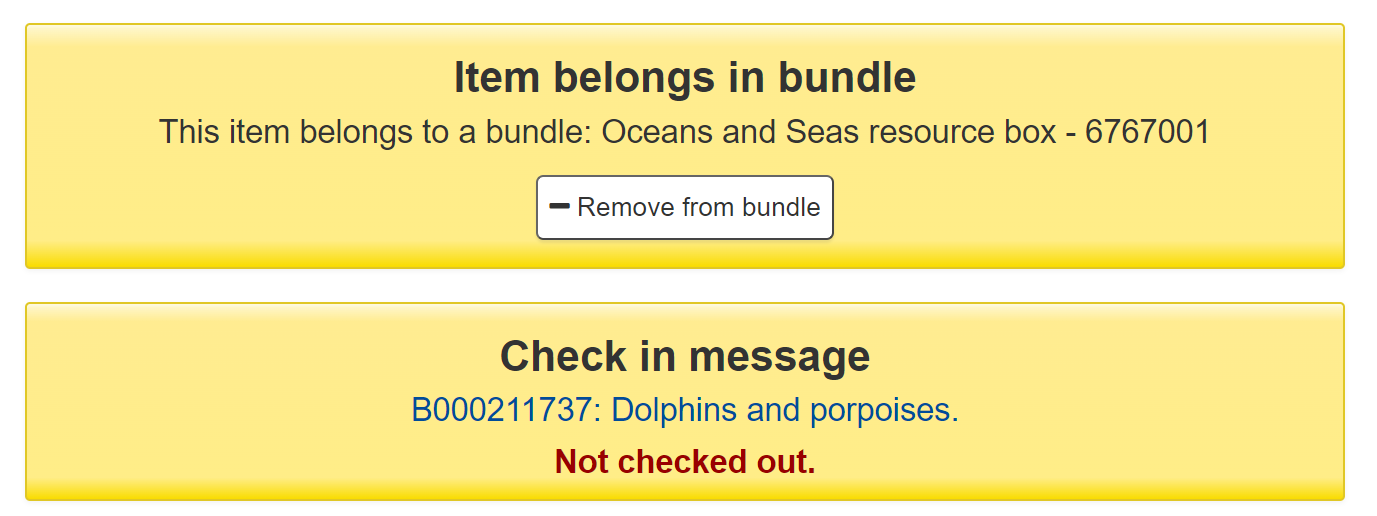This screenshot has height=516, width=1377.
Task: Click the Remove from bundle button
Action: [685, 208]
